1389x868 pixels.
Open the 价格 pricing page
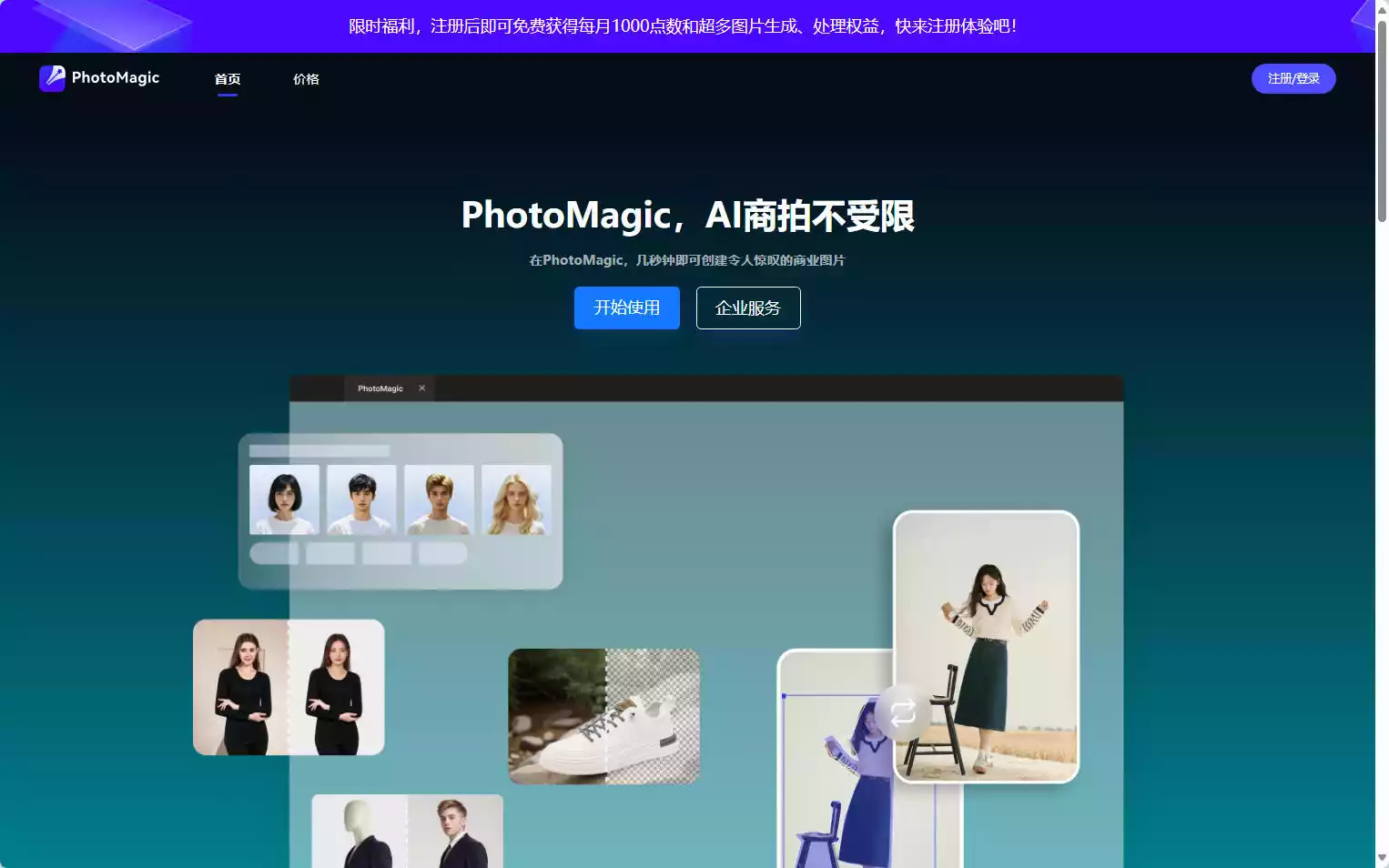[x=306, y=79]
